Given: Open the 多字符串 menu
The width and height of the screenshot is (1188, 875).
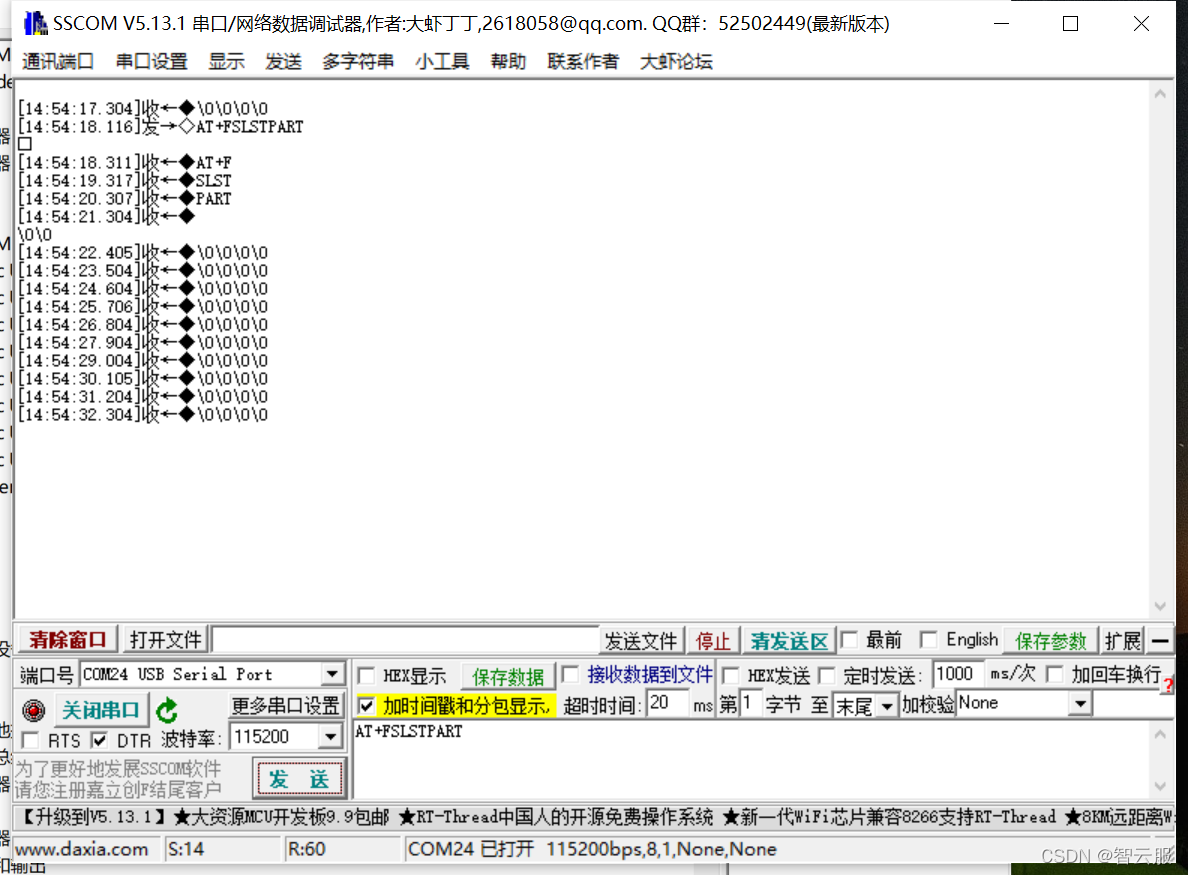Looking at the screenshot, I should (x=358, y=61).
